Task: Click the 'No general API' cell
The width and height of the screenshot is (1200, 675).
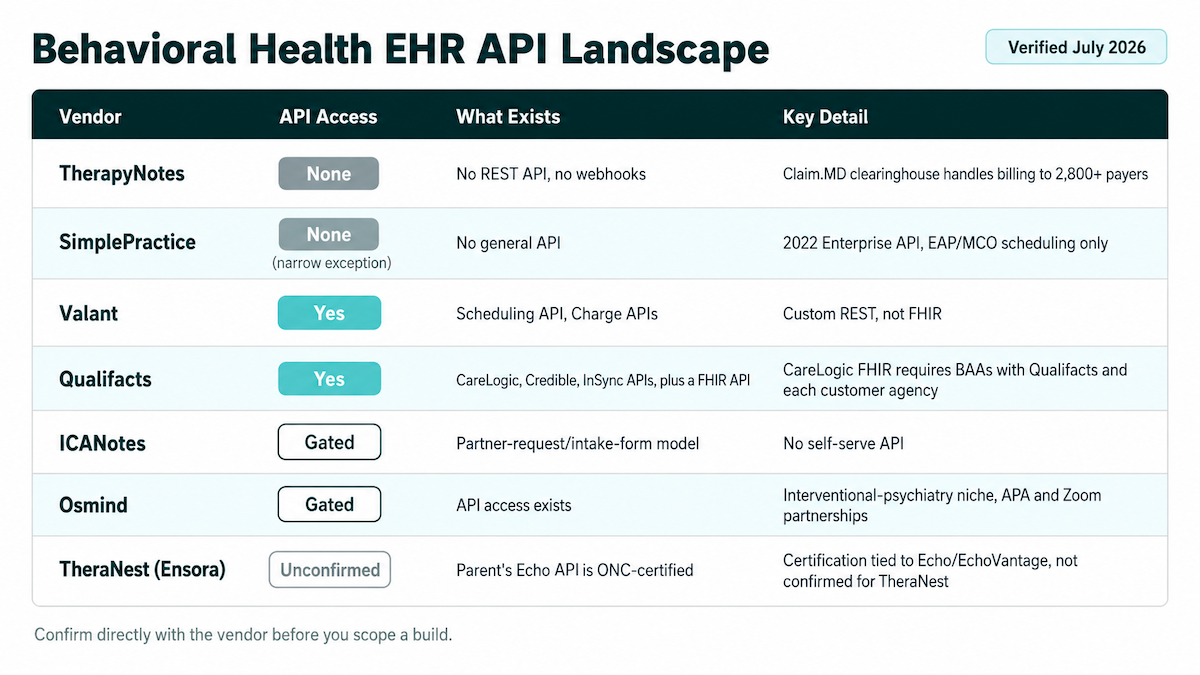Action: (508, 243)
